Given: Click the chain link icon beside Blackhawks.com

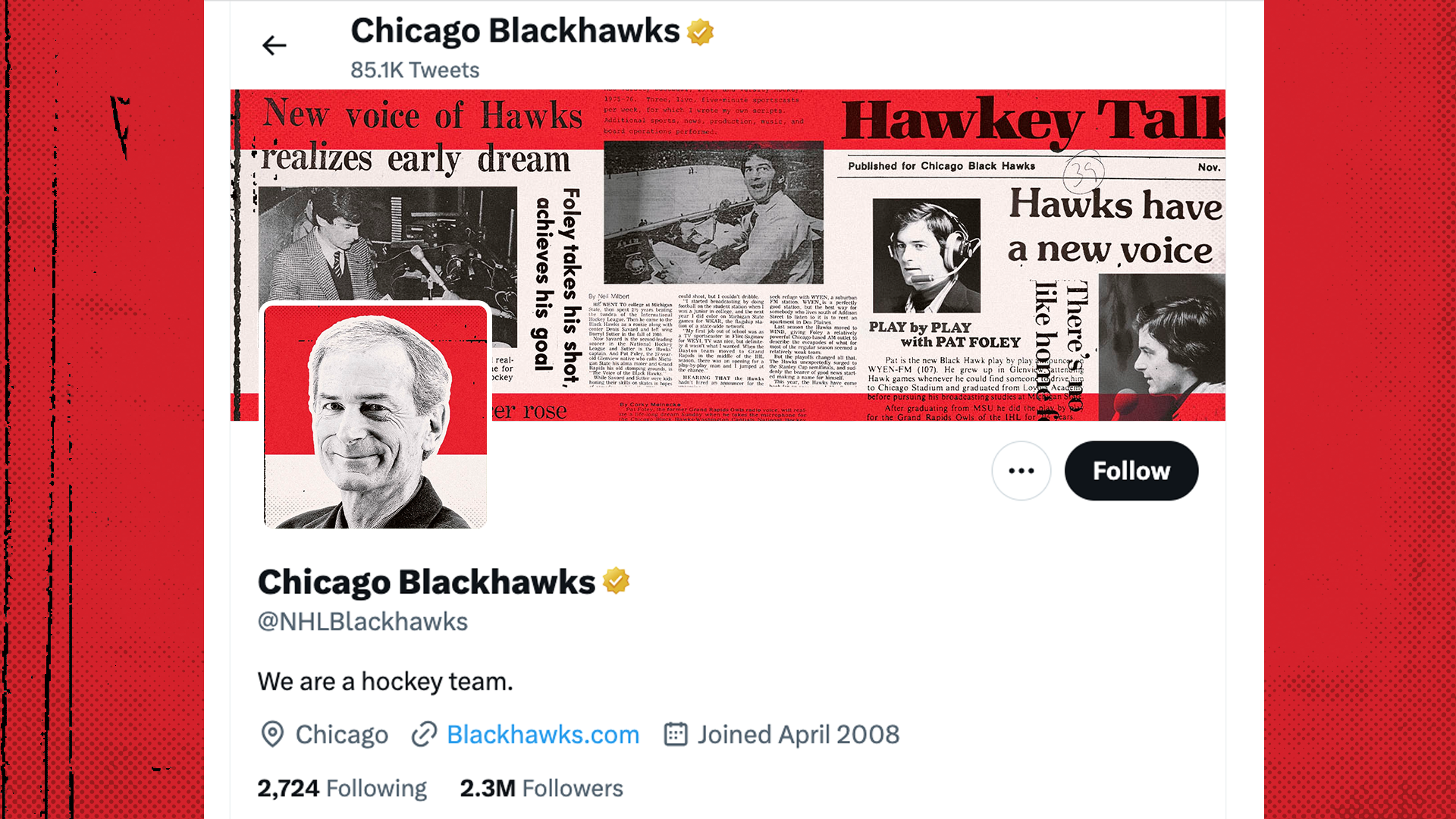Looking at the screenshot, I should coord(424,734).
